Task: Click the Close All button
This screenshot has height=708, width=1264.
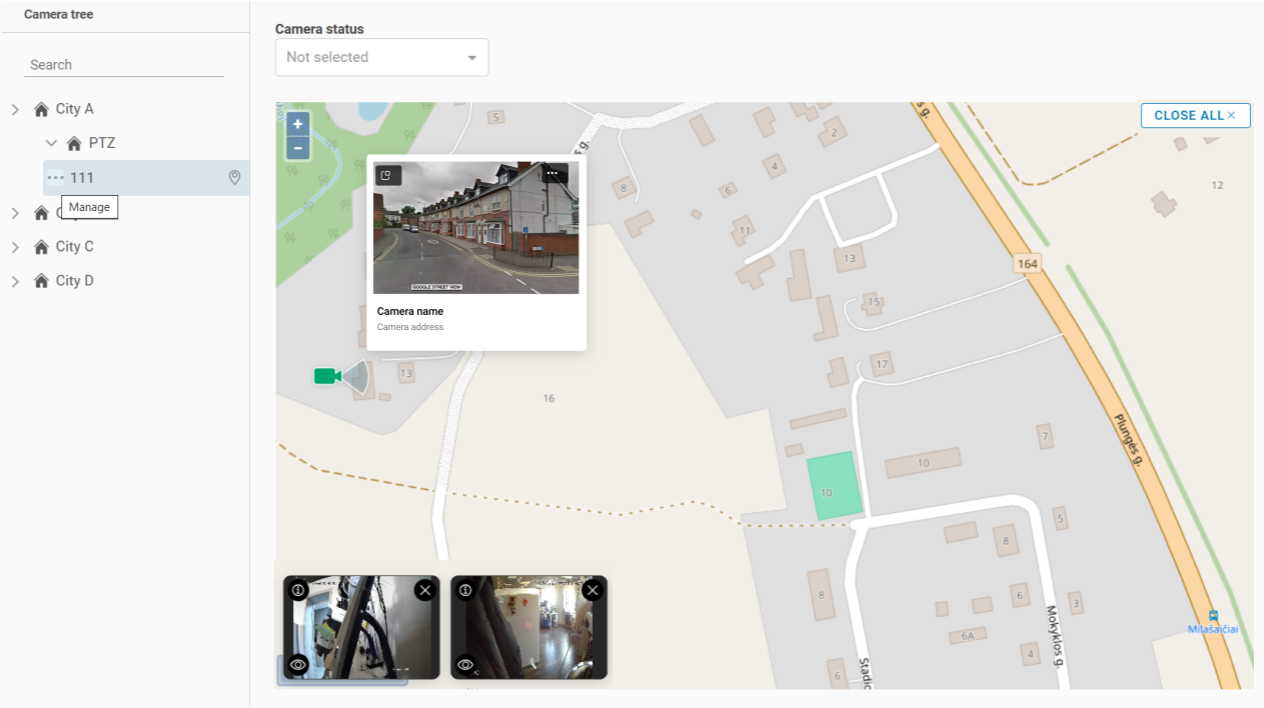Action: click(1195, 115)
